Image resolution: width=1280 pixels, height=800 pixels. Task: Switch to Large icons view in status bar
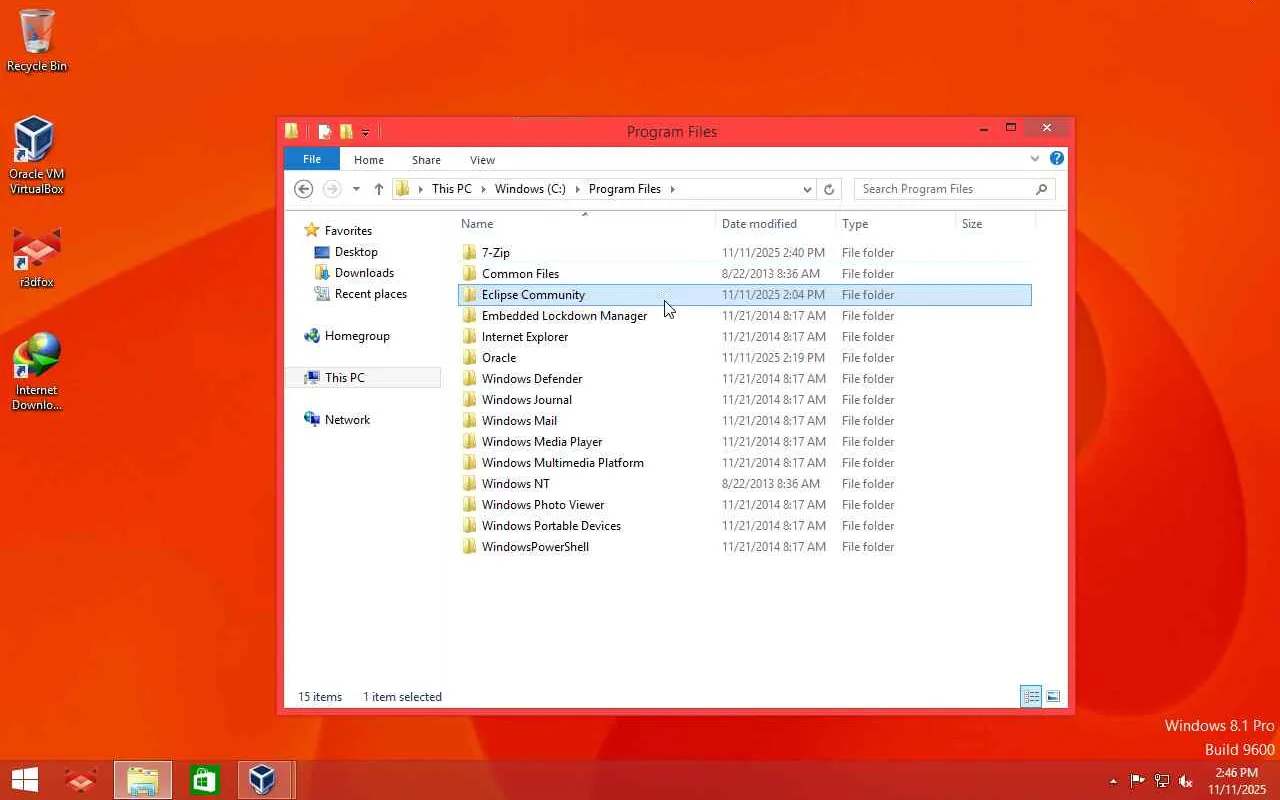coord(1053,697)
